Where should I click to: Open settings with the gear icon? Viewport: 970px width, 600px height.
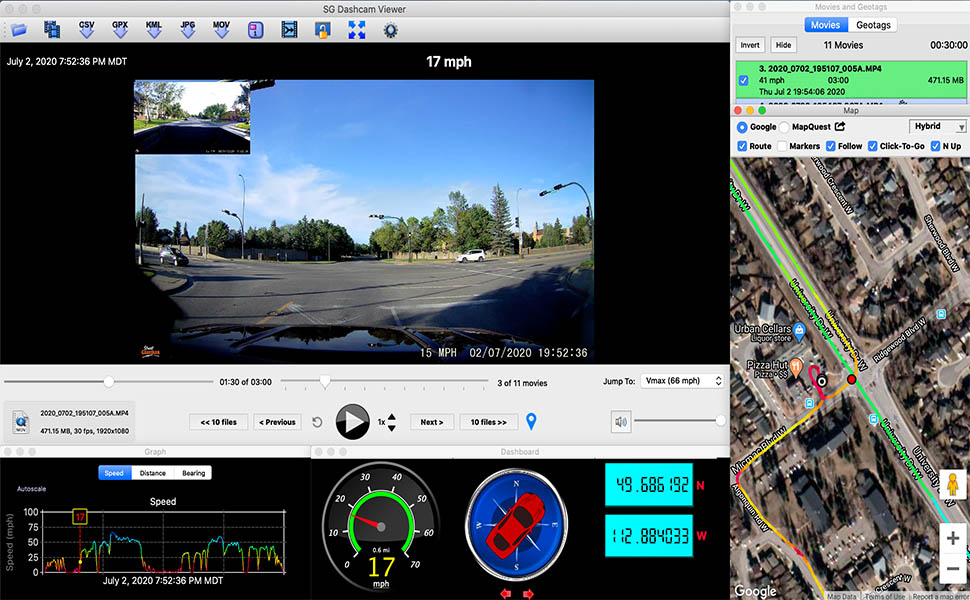click(x=390, y=30)
